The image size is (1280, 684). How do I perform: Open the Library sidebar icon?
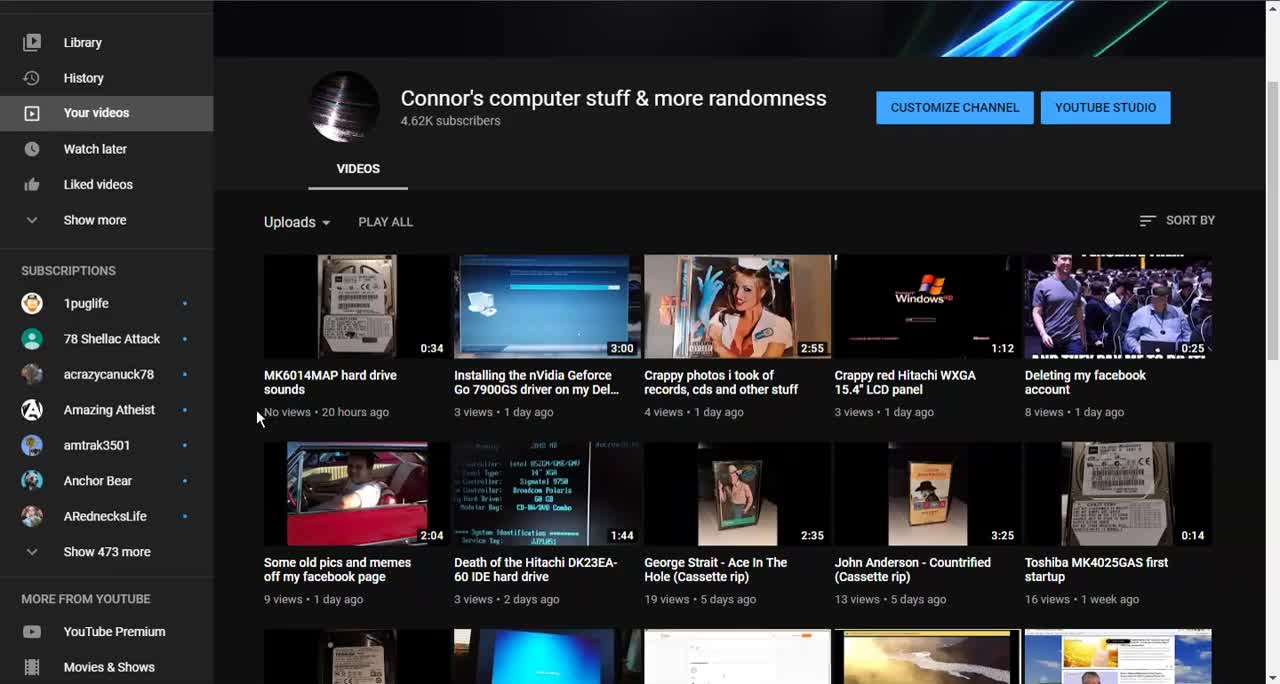[x=32, y=43]
